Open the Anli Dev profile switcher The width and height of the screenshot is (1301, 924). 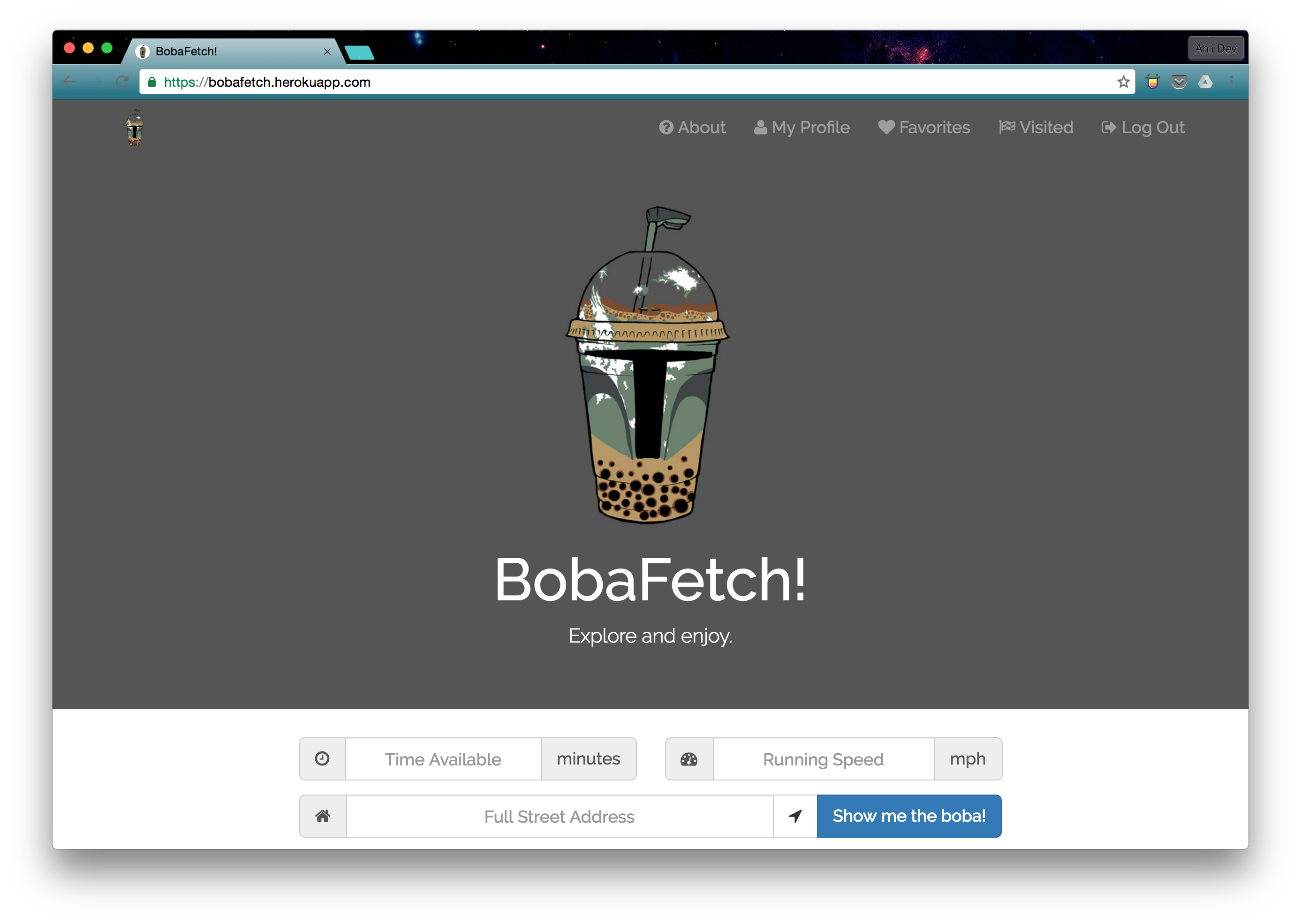point(1215,49)
